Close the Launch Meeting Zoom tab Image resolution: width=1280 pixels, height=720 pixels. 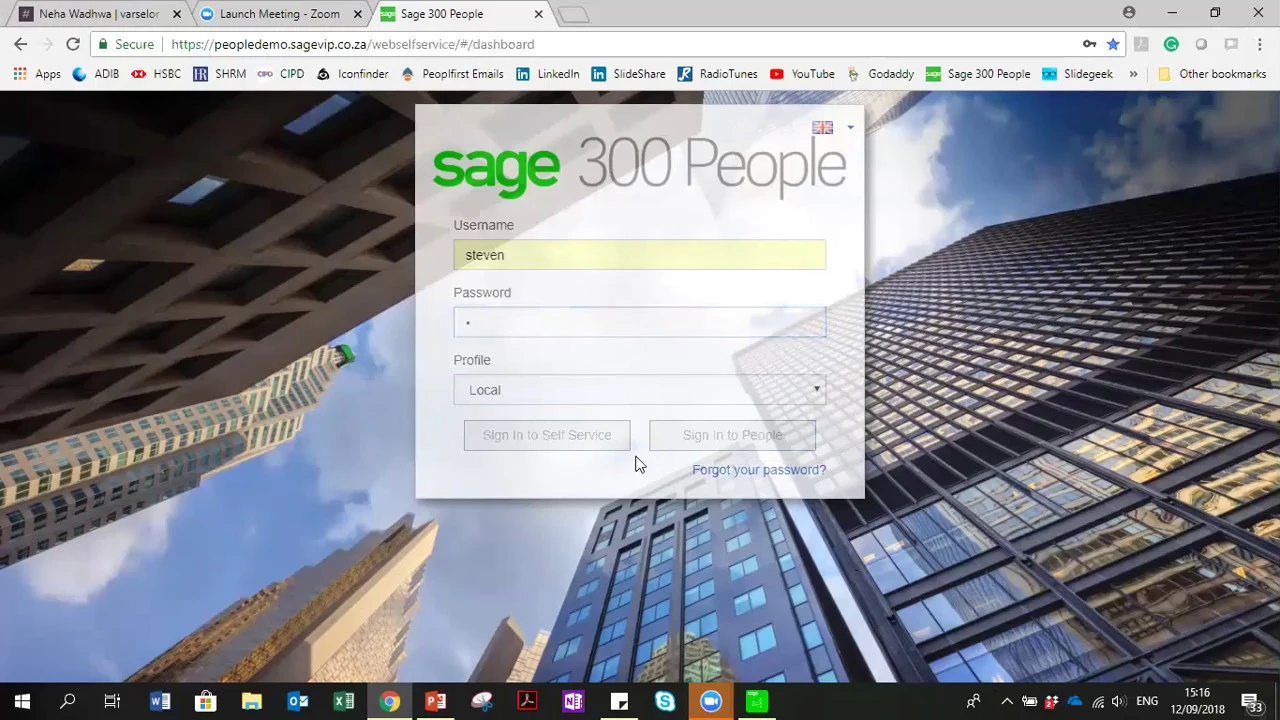coord(357,14)
